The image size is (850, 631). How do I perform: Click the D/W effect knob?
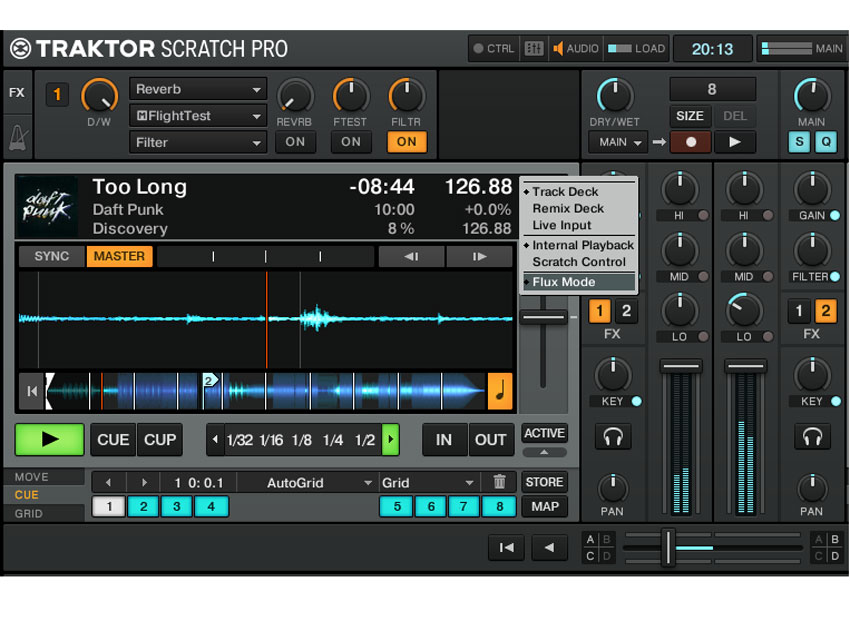click(99, 96)
